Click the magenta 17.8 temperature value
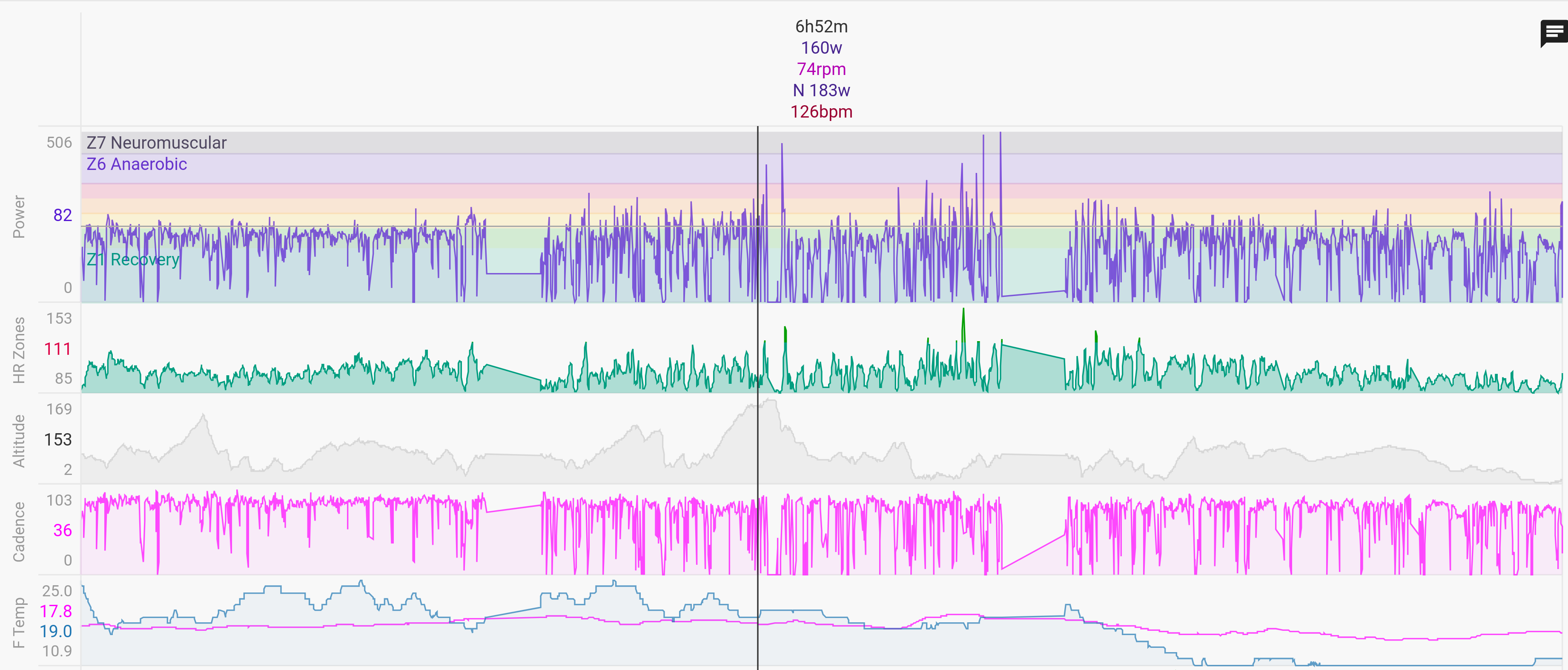The height and width of the screenshot is (670, 1568). [x=56, y=611]
